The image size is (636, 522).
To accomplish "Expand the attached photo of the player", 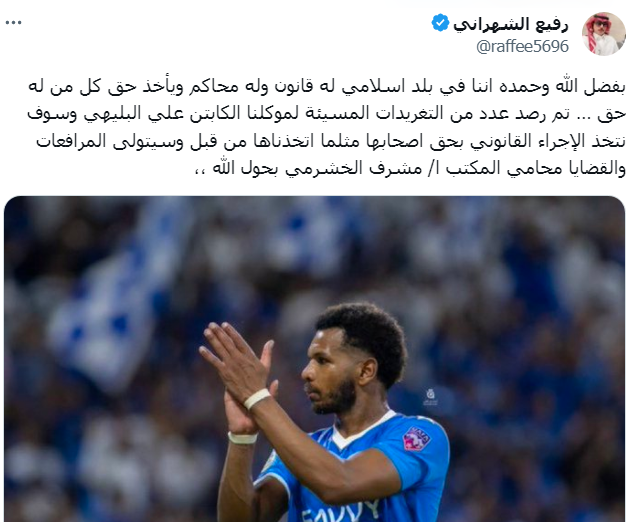I will point(314,359).
